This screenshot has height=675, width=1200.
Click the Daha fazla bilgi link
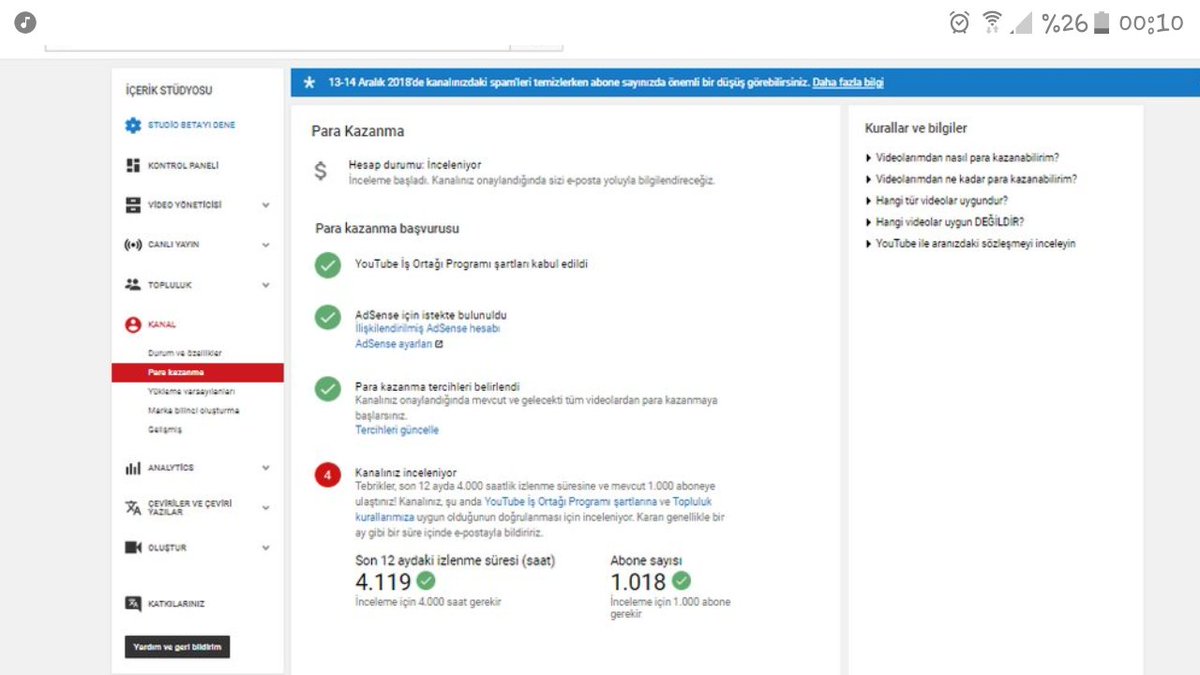848,82
